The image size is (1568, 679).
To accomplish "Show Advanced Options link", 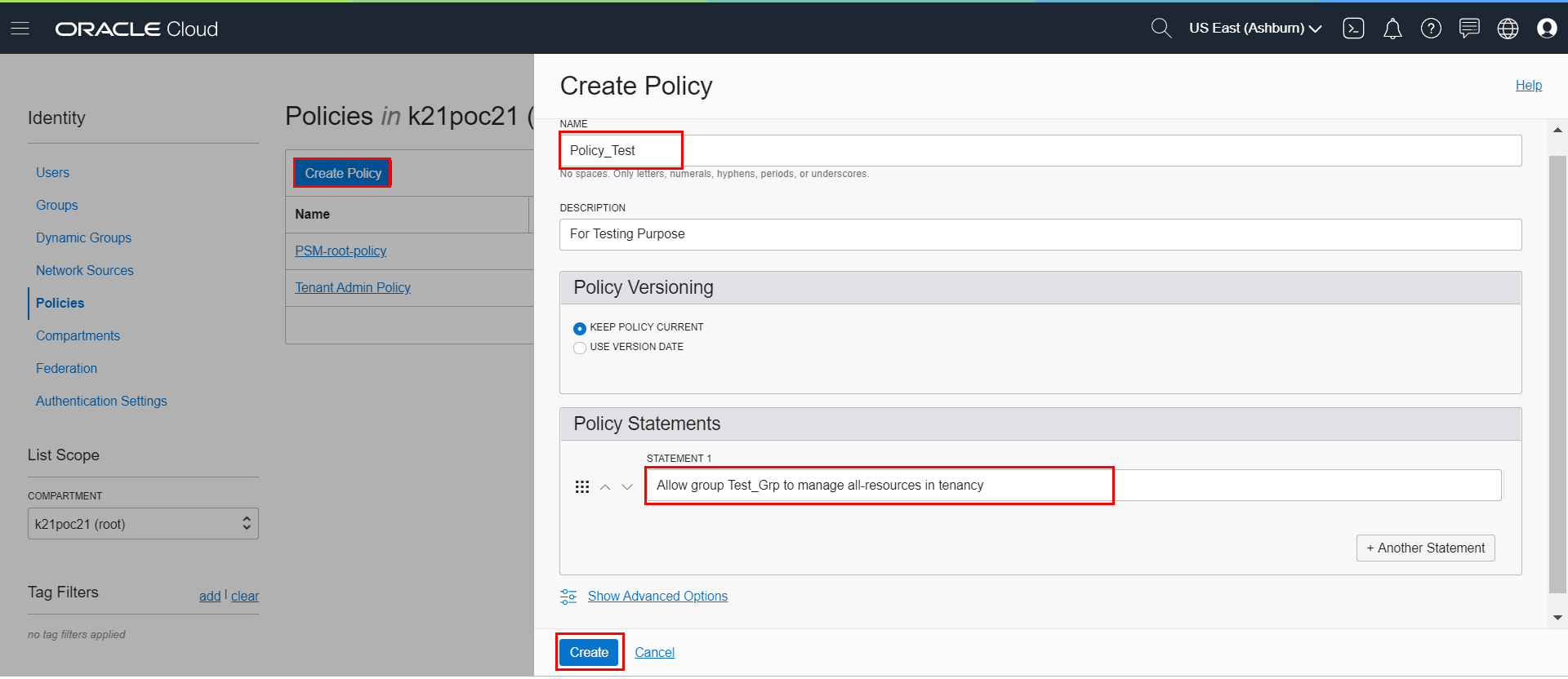I will pos(657,596).
